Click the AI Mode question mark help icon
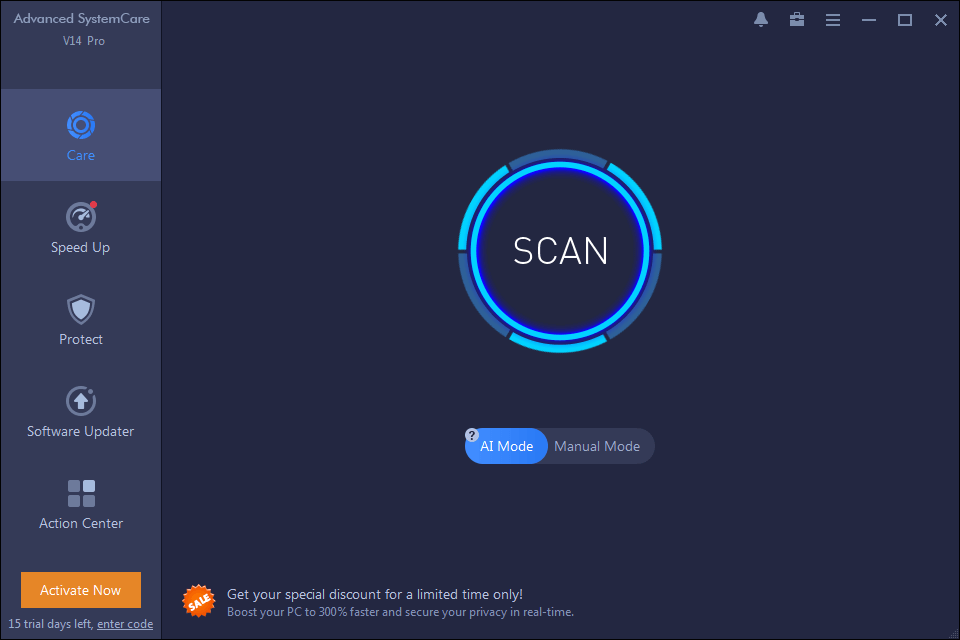Screen dimensions: 960x640 point(471,435)
